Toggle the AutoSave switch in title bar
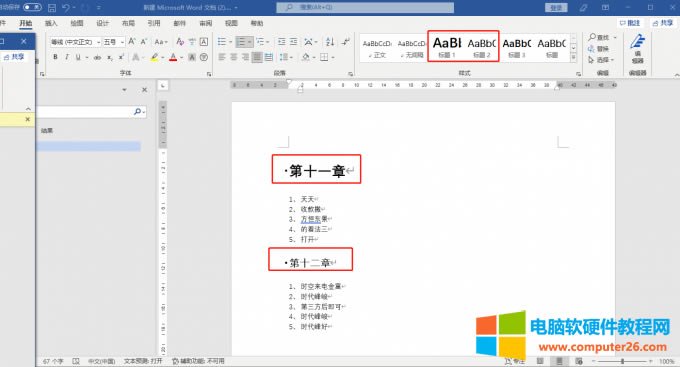Image resolution: width=680 pixels, height=367 pixels. pyautogui.click(x=32, y=7)
